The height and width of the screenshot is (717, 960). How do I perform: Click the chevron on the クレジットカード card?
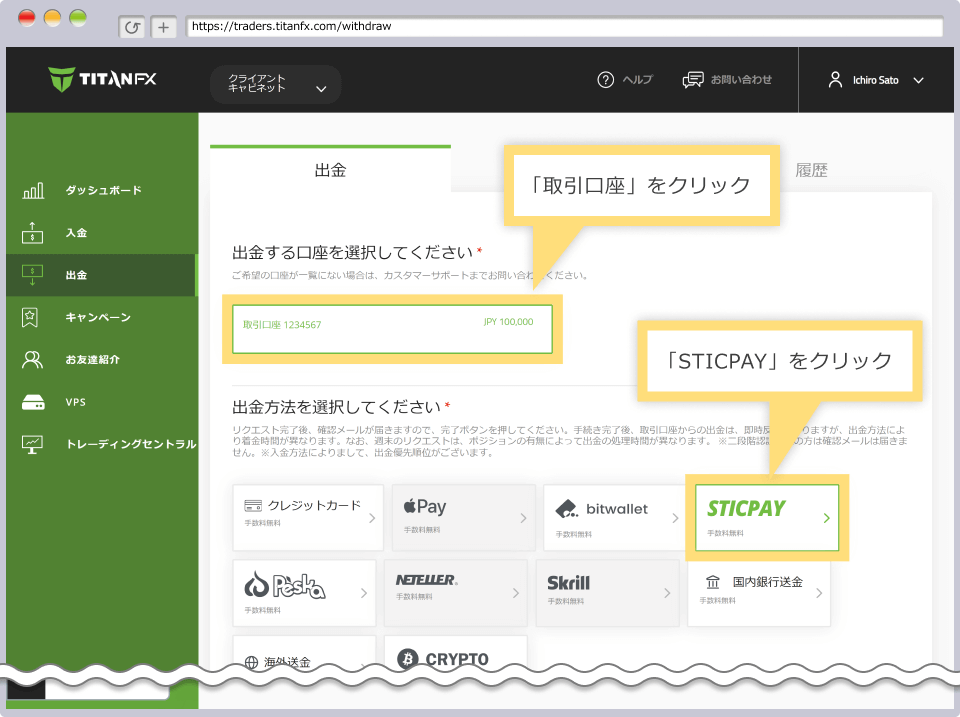point(372,518)
